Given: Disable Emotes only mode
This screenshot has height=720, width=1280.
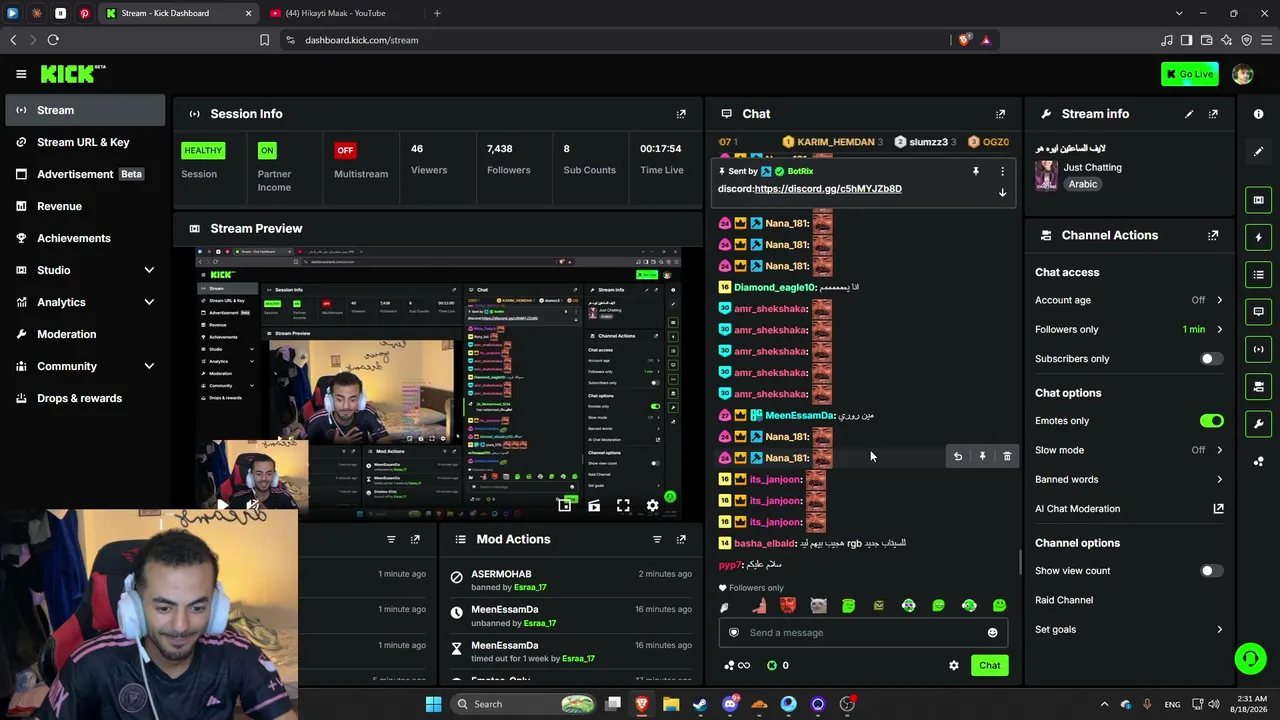Looking at the screenshot, I should click(x=1211, y=421).
